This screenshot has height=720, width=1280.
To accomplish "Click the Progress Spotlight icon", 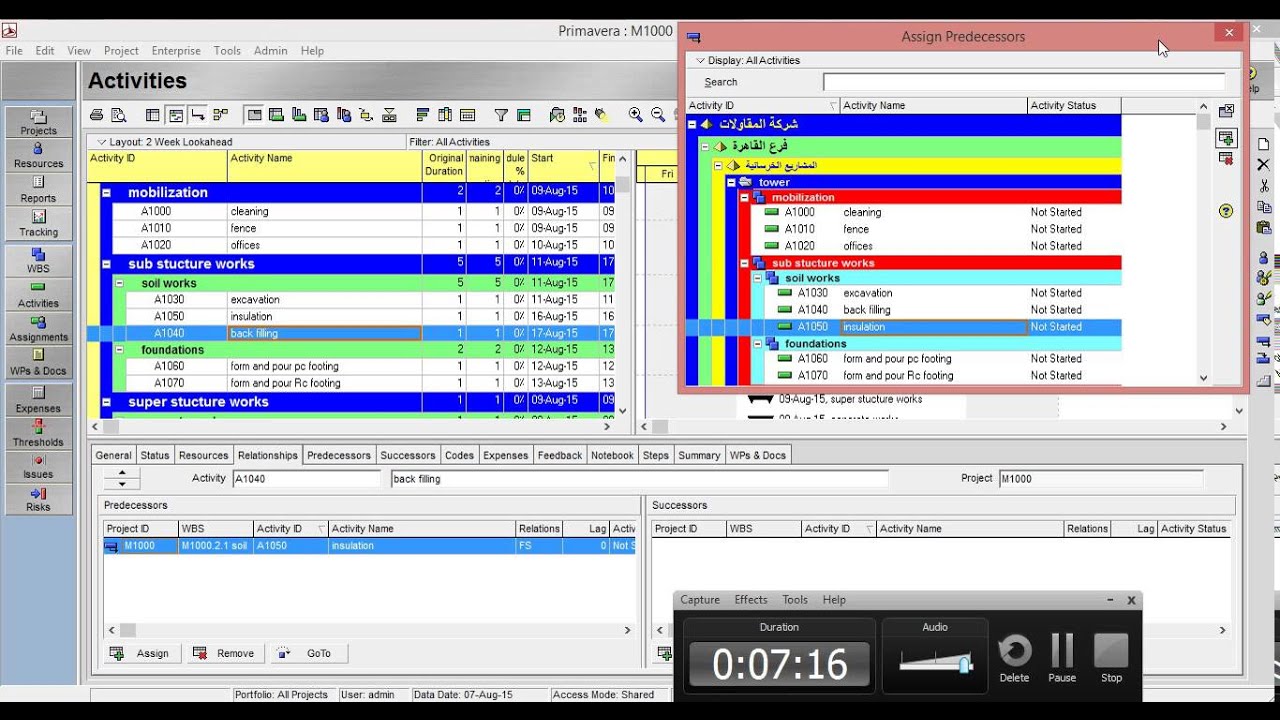I will [602, 115].
